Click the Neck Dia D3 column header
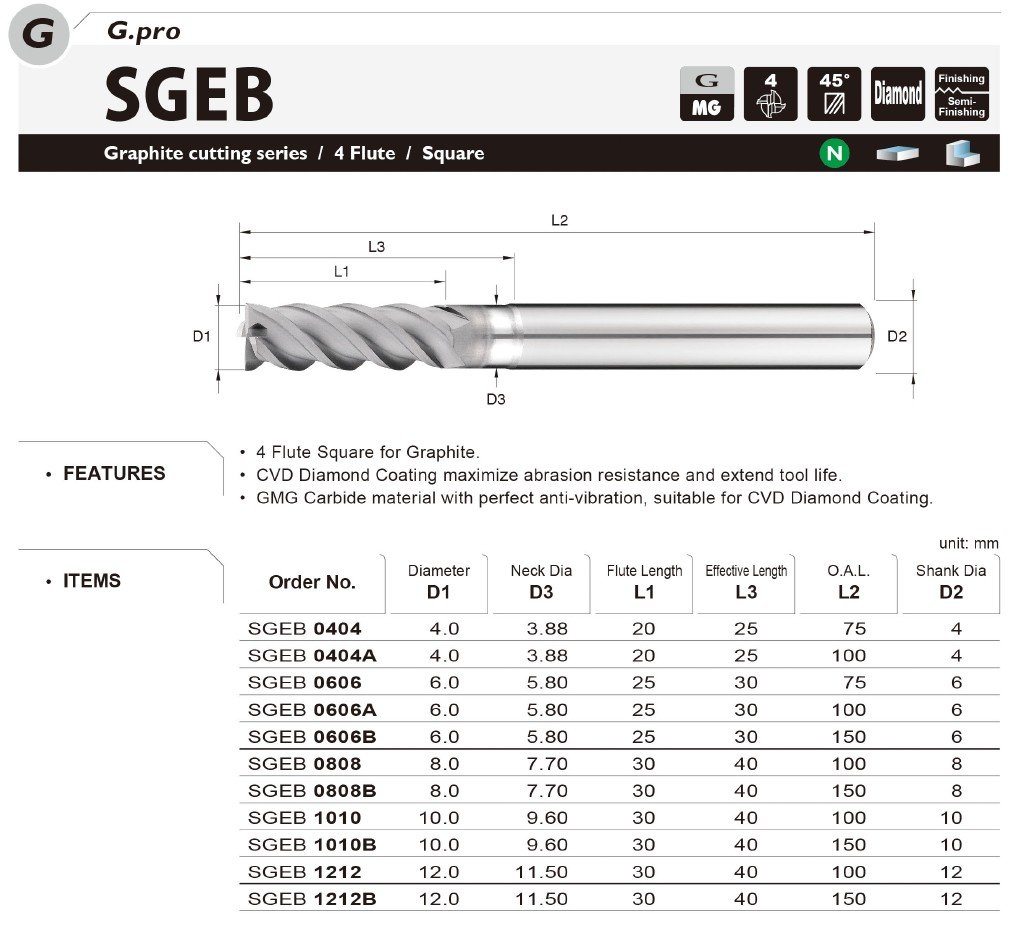This screenshot has height=936, width=1031. [541, 582]
